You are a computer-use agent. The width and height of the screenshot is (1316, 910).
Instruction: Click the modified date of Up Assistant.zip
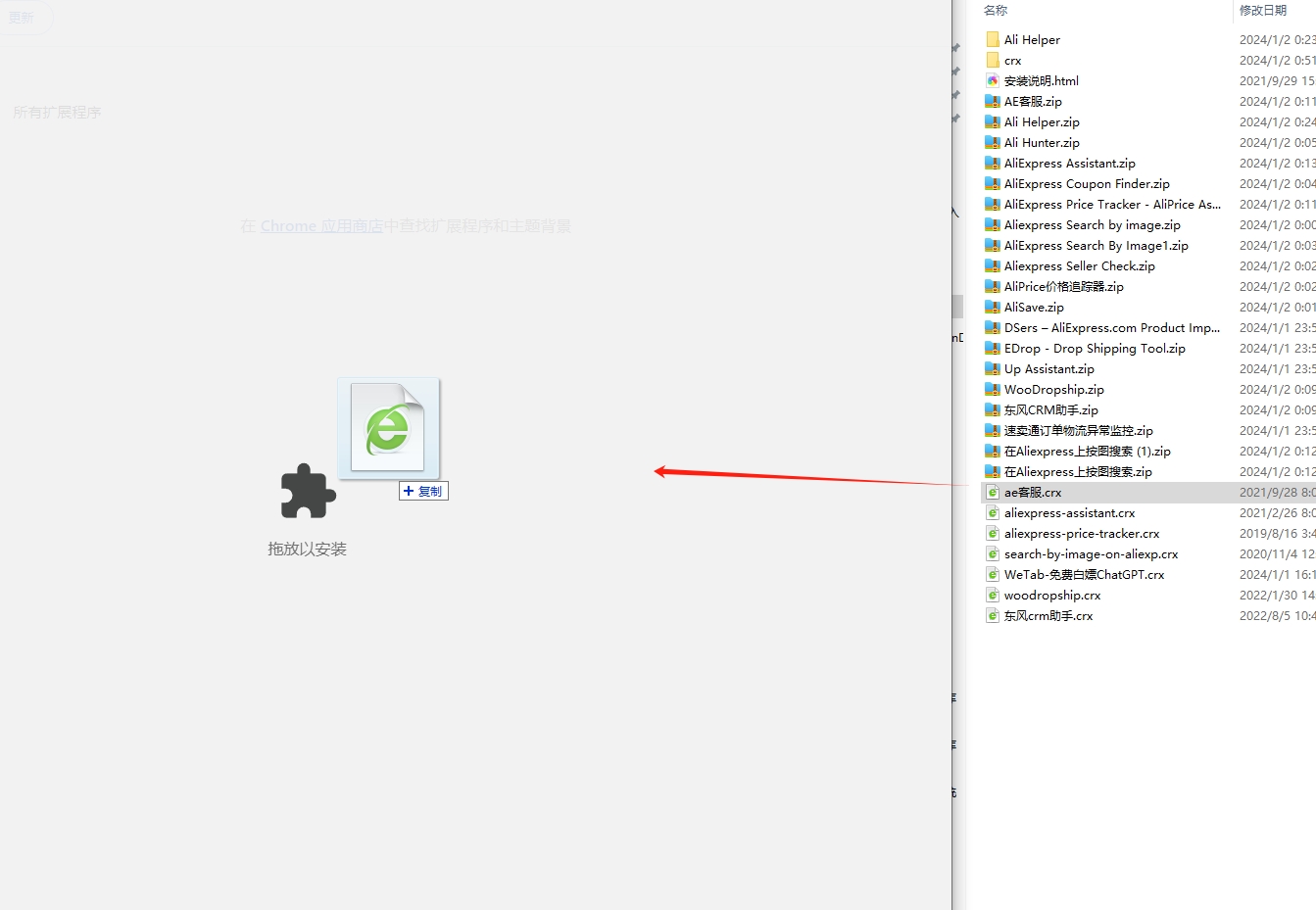1277,368
